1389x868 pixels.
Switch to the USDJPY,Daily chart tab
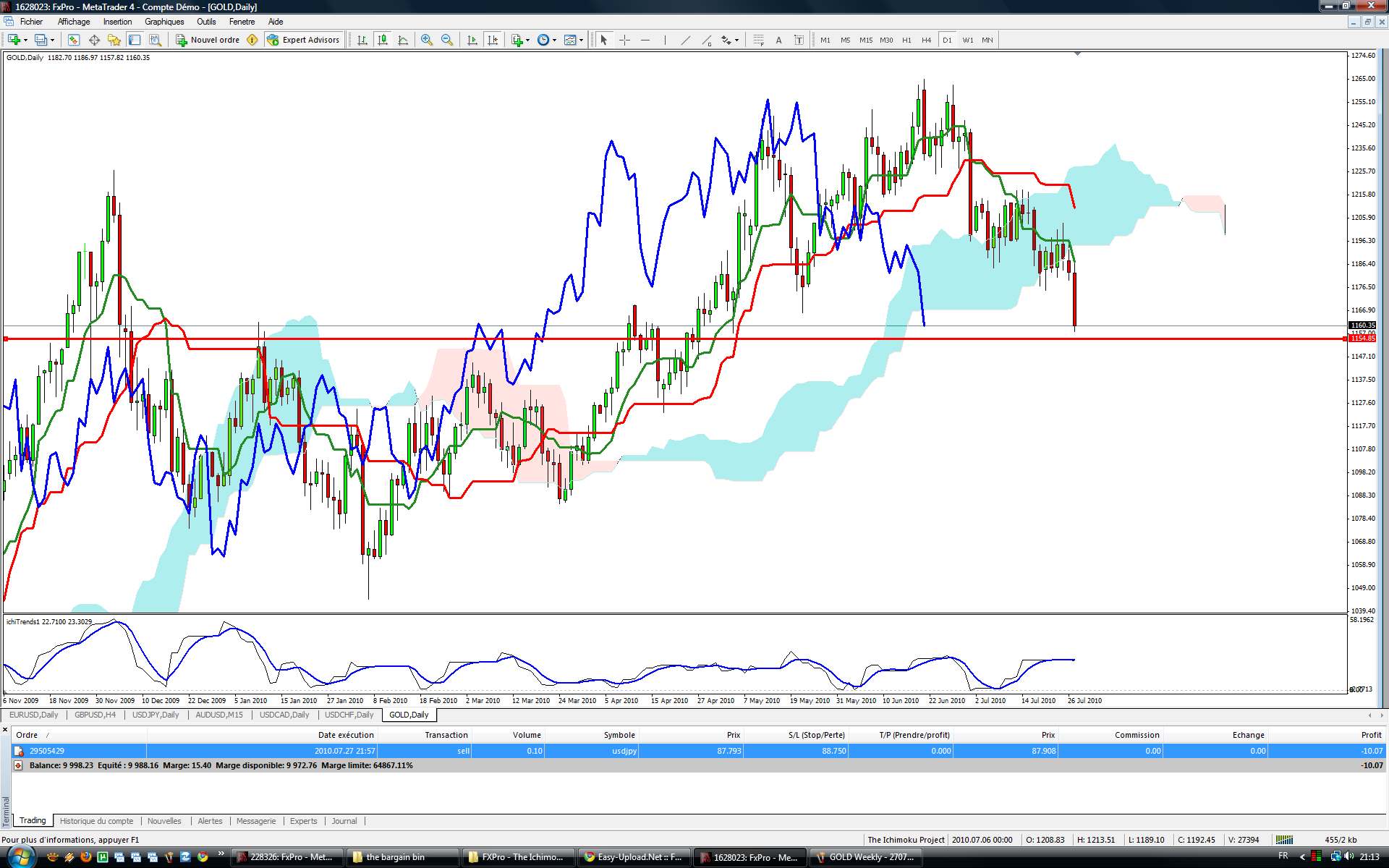tap(156, 715)
